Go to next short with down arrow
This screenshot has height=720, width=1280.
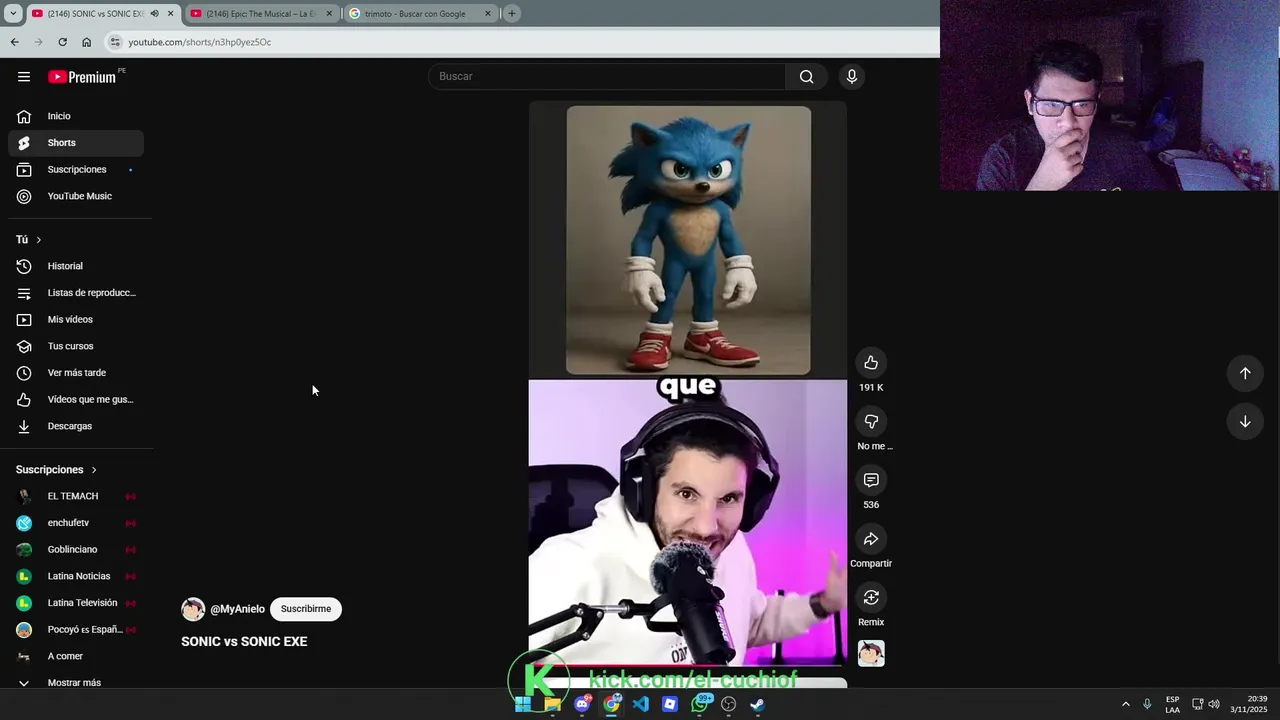(x=1245, y=422)
